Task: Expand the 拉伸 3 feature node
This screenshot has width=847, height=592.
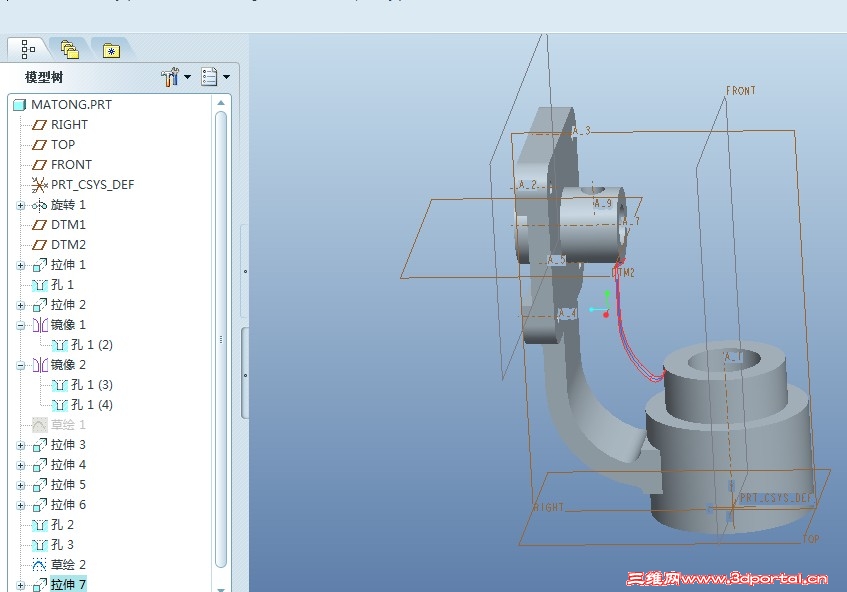Action: (x=21, y=445)
